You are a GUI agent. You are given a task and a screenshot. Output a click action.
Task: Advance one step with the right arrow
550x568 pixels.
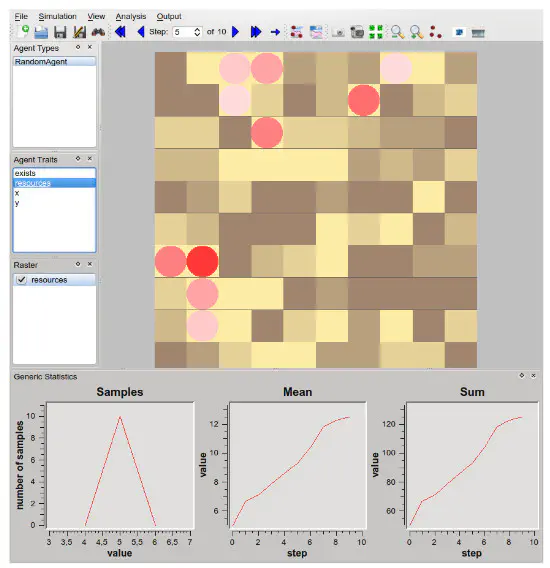(236, 32)
